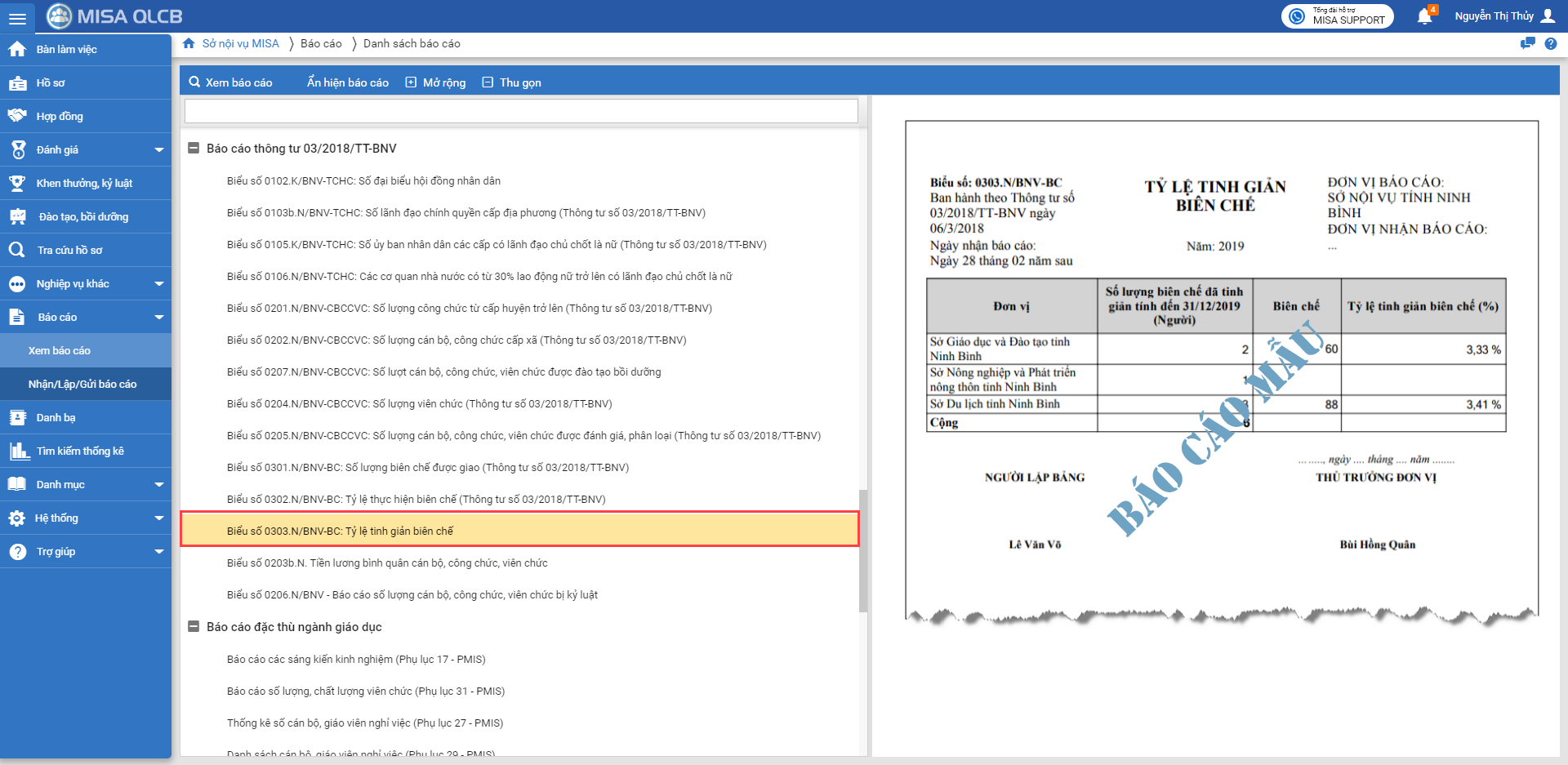This screenshot has width=1568, height=765.
Task: Click the chat feedback icon
Action: [x=1527, y=44]
